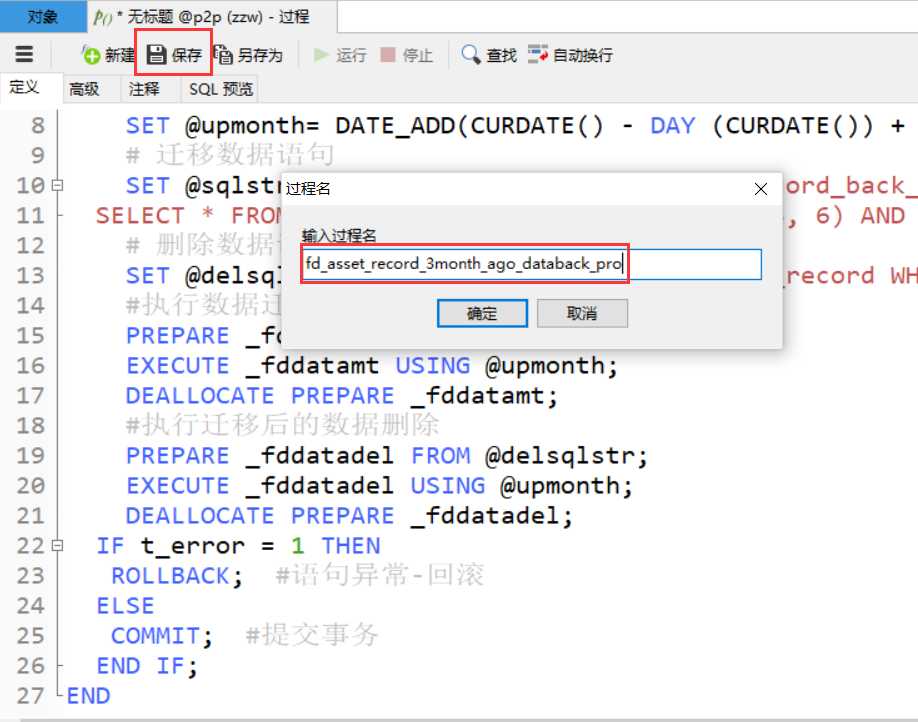Click comment '# 迁移数据语句' on line 9

230,155
